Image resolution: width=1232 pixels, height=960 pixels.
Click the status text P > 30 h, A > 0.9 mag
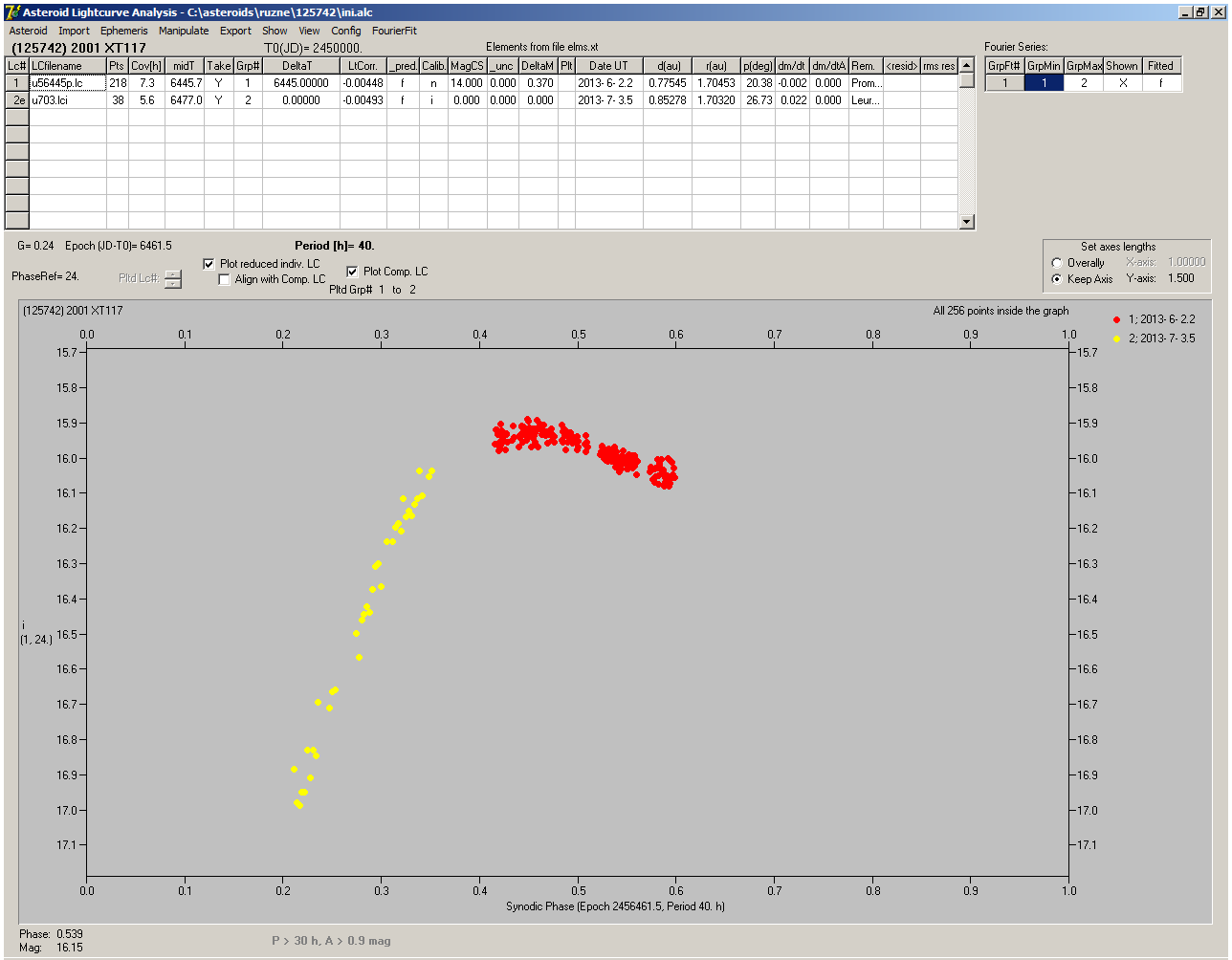(x=331, y=941)
